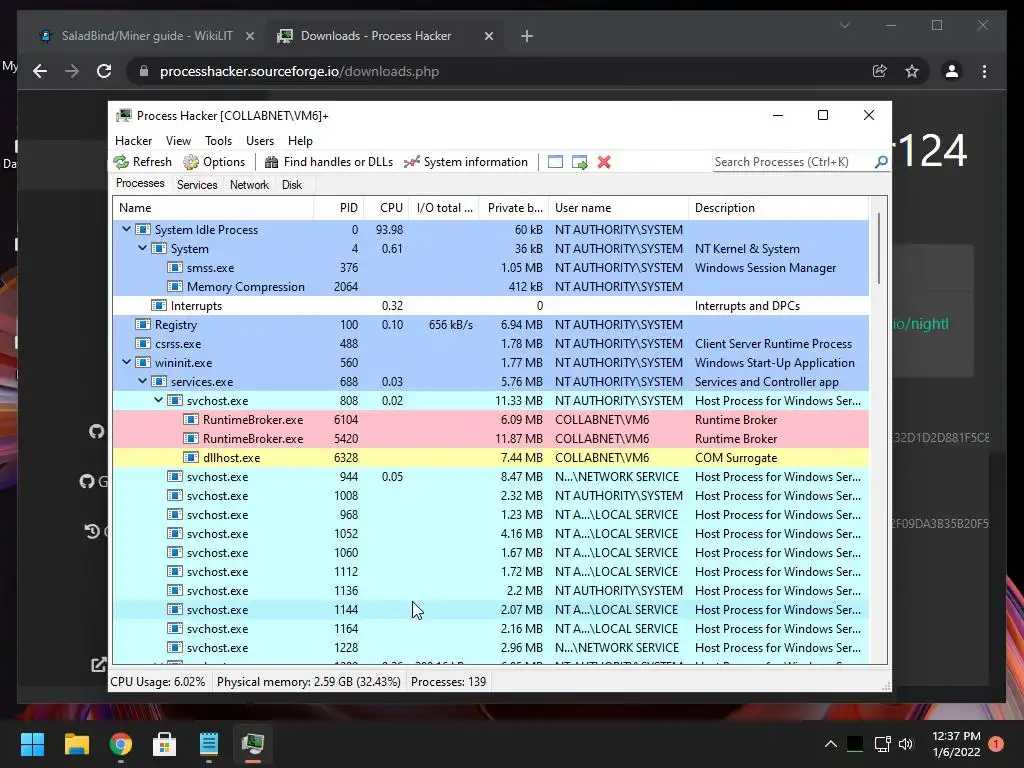
Task: Sort by I/O total column header
Action: click(444, 208)
